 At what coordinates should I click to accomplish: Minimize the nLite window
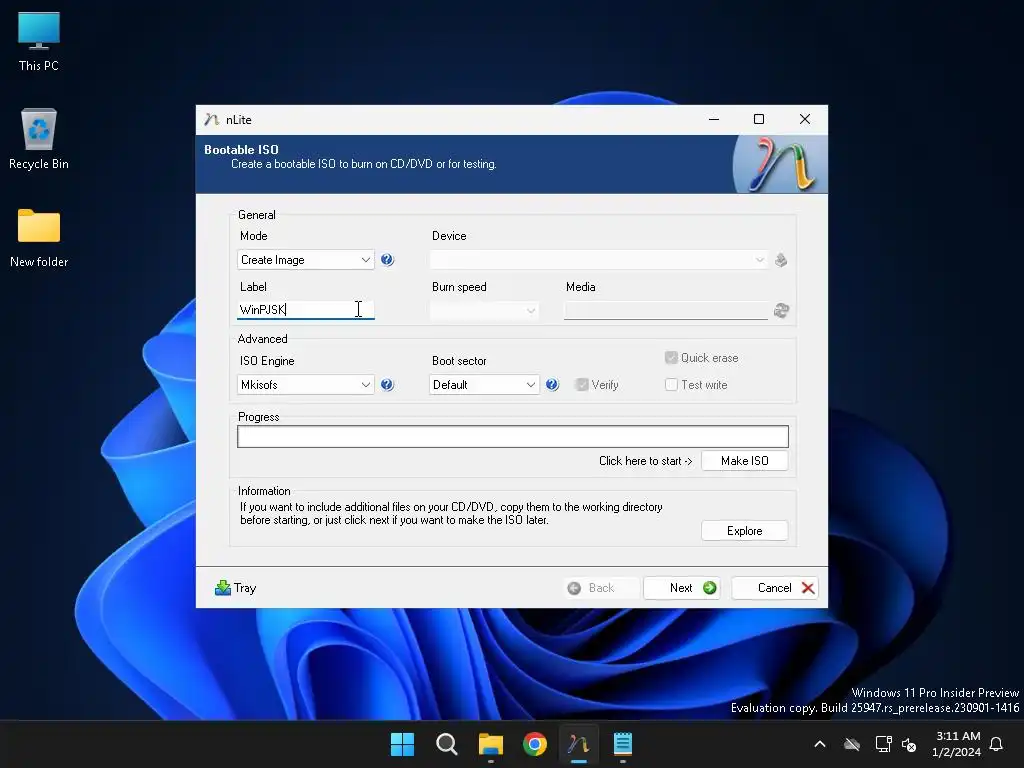[x=714, y=120]
